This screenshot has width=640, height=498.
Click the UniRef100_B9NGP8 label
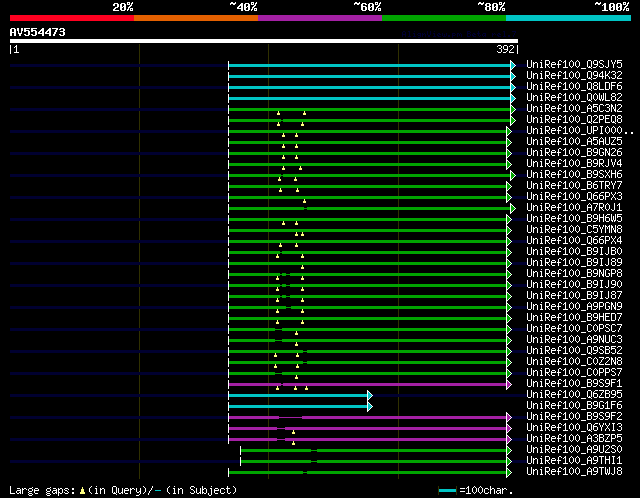tap(574, 273)
